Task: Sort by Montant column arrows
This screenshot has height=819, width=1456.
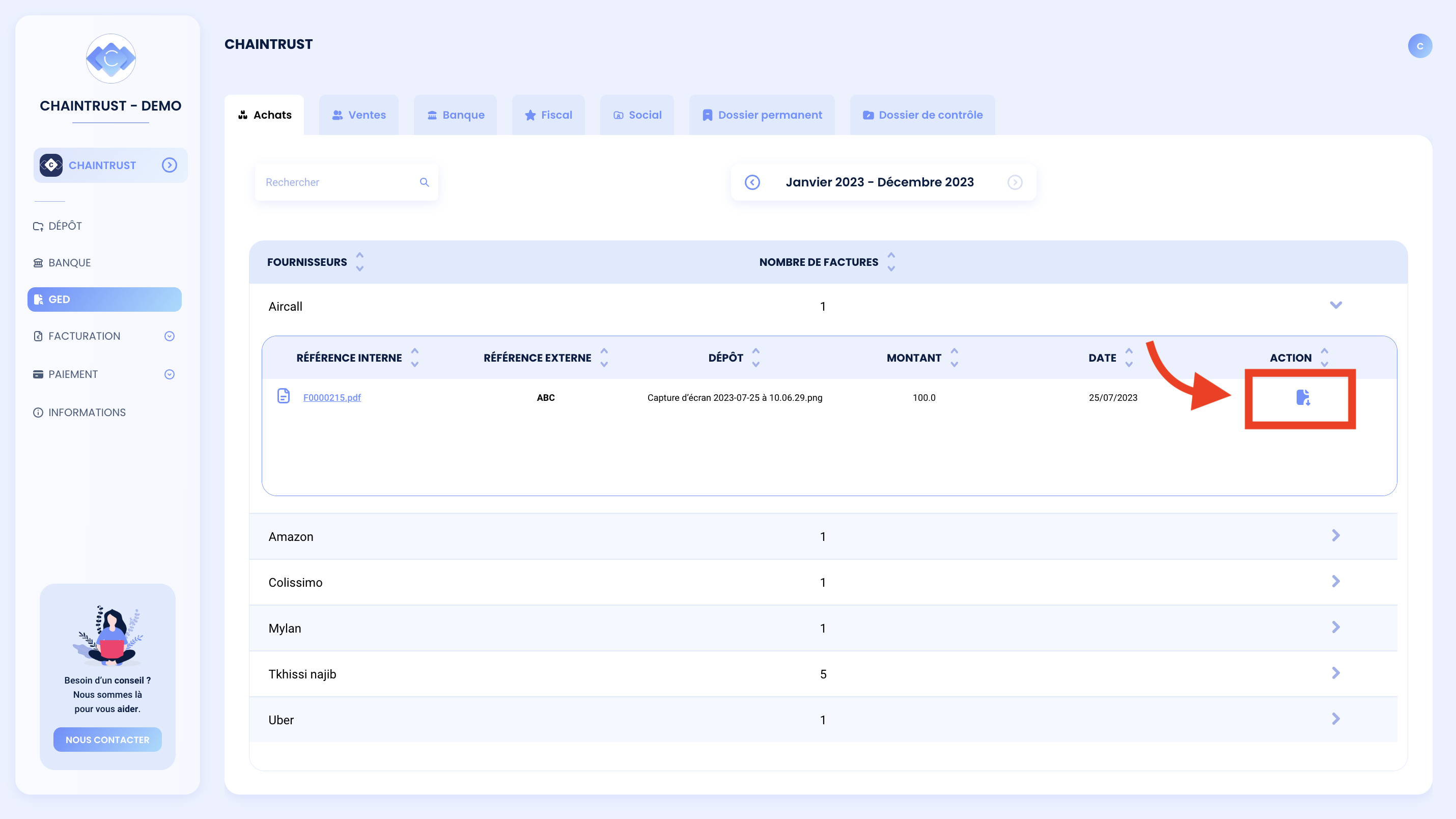Action: pyautogui.click(x=955, y=358)
